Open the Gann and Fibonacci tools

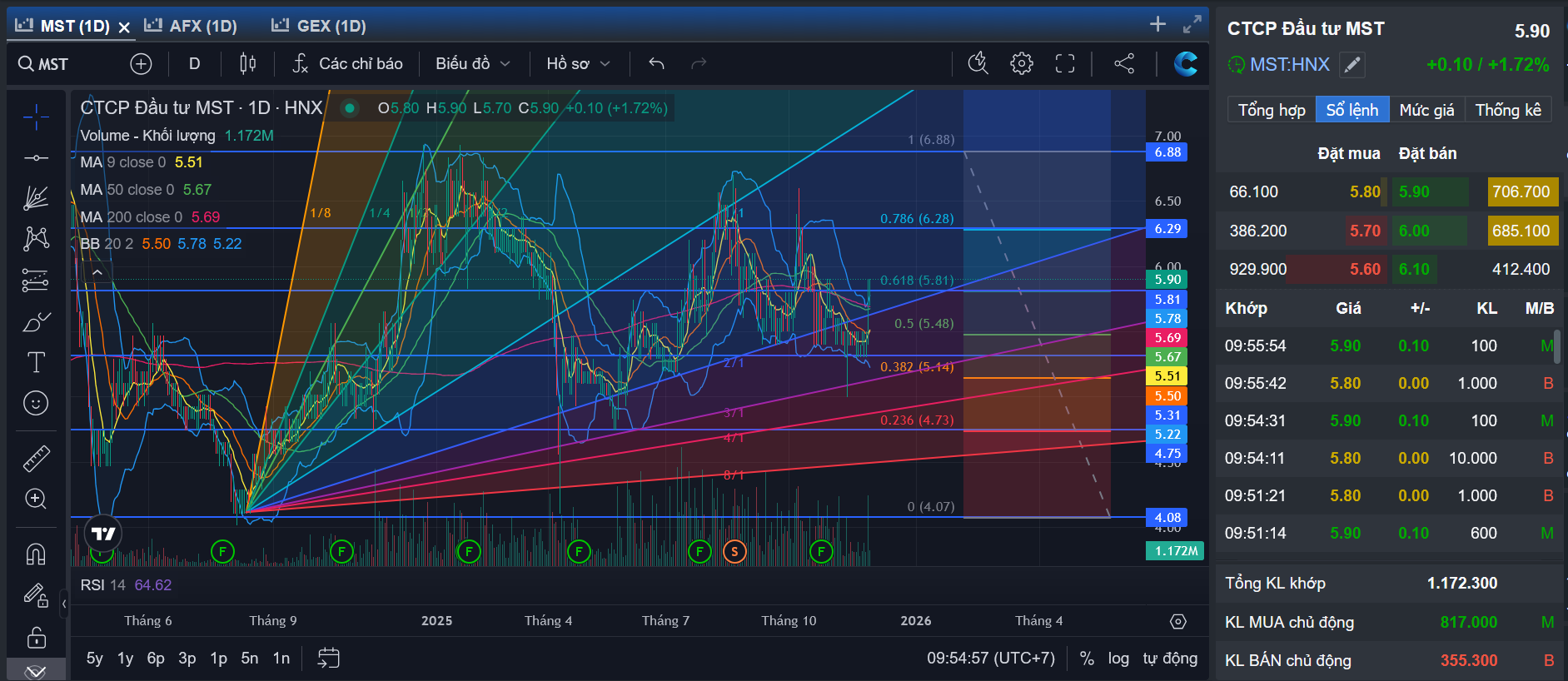[x=36, y=198]
